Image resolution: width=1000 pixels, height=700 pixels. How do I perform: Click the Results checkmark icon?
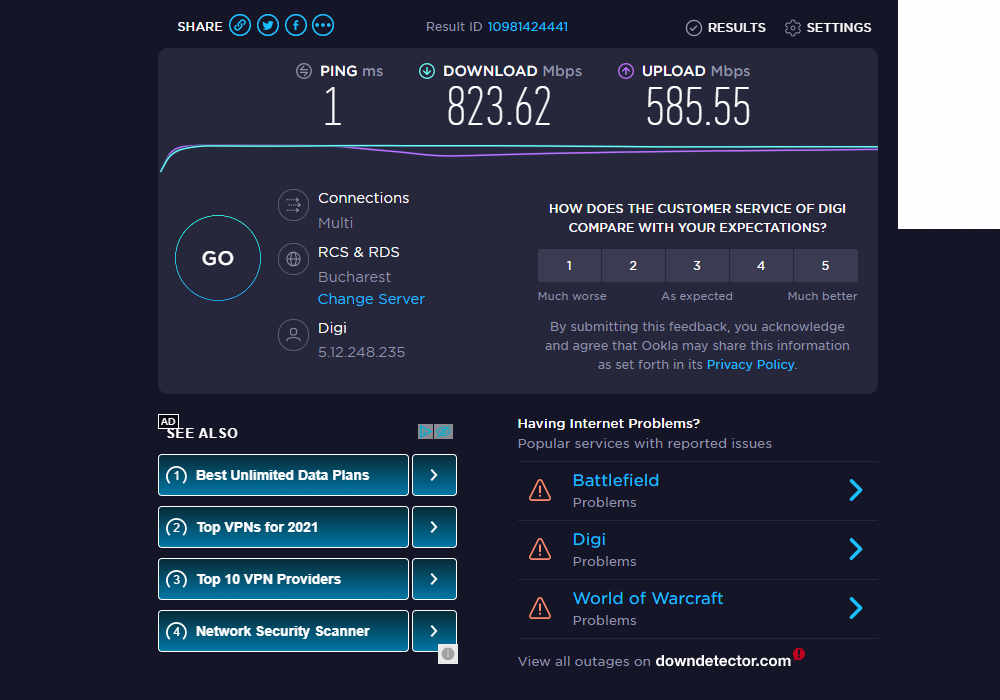693,28
